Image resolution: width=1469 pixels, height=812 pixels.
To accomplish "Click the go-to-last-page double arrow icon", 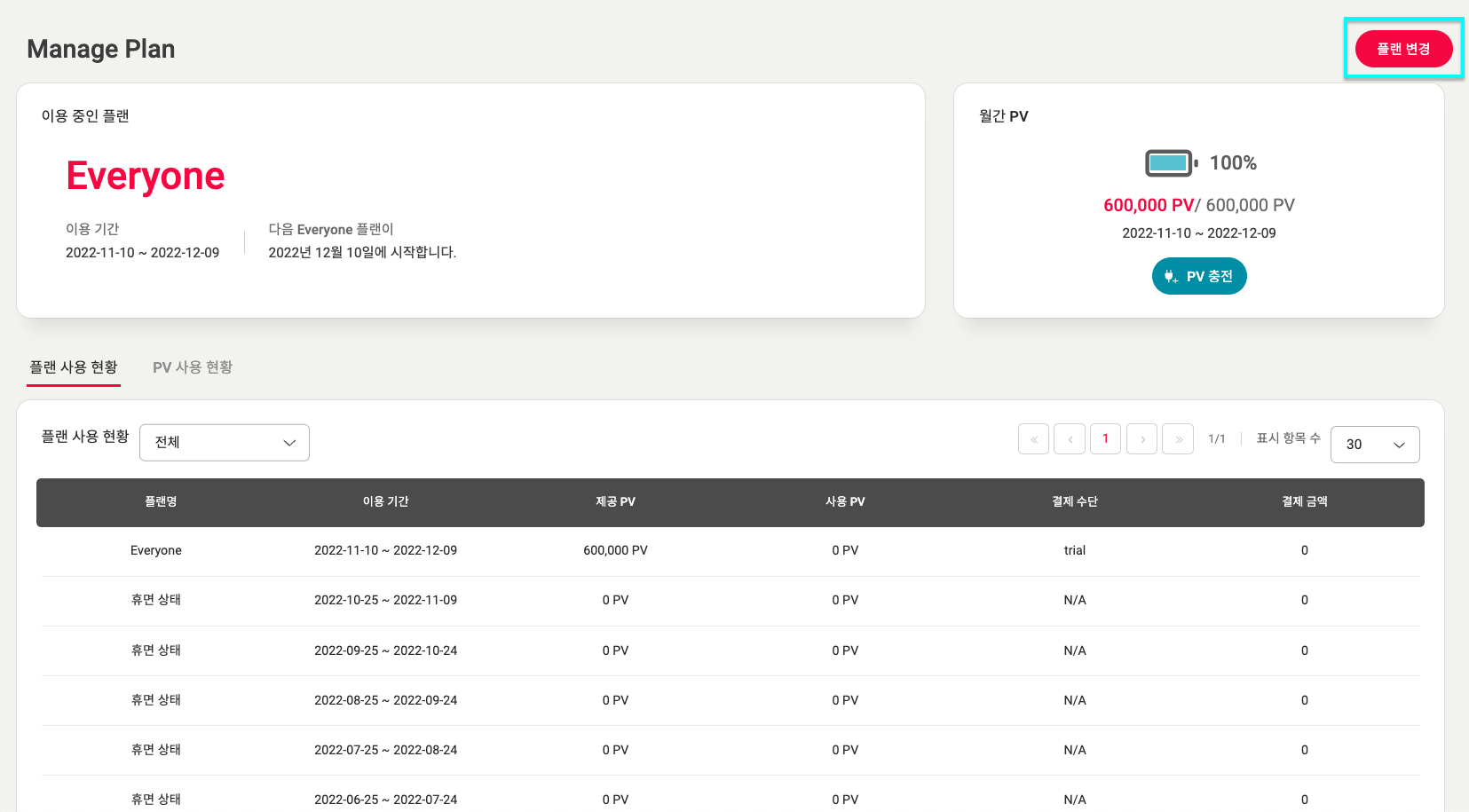I will click(1178, 438).
